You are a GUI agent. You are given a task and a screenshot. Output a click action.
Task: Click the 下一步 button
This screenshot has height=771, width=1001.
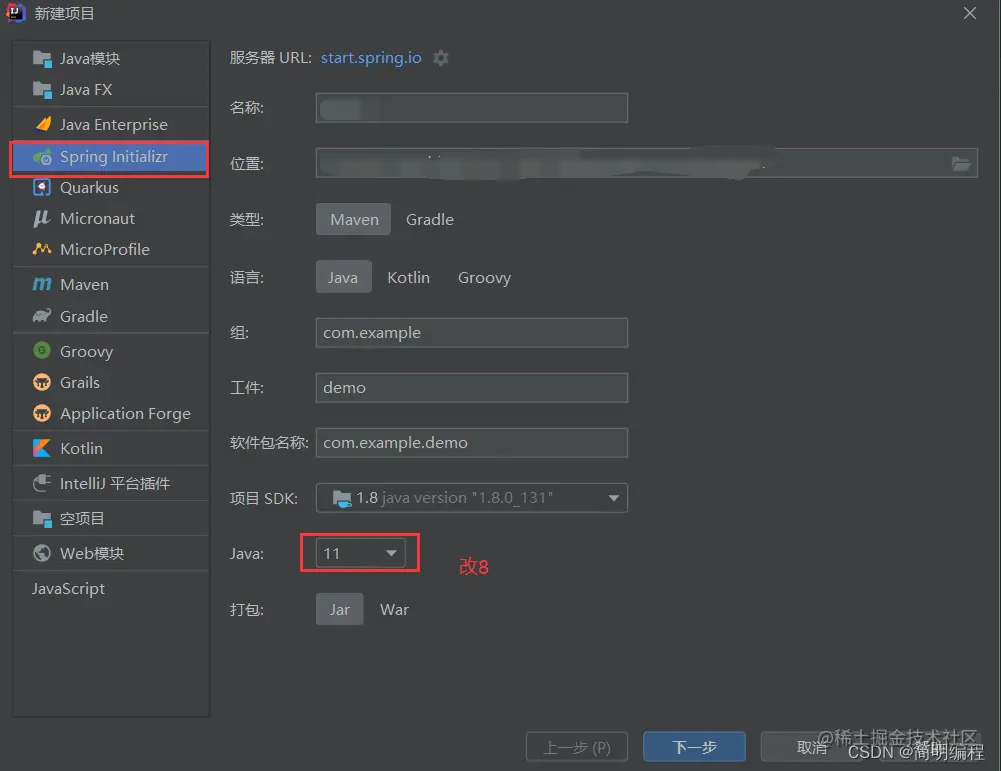point(693,746)
